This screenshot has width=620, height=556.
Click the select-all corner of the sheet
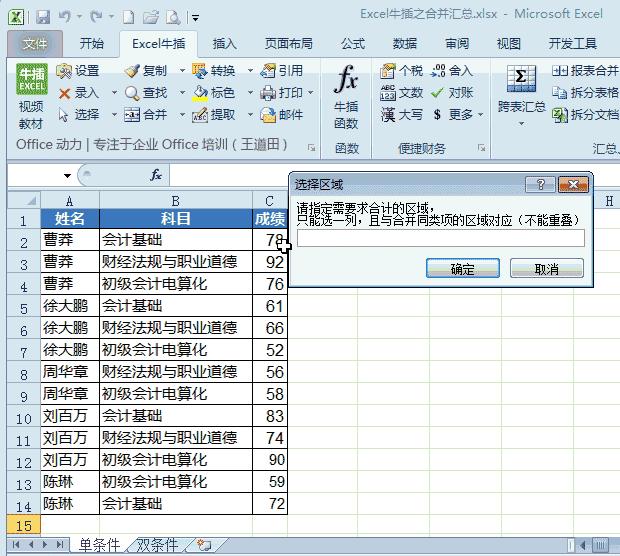pyautogui.click(x=24, y=200)
